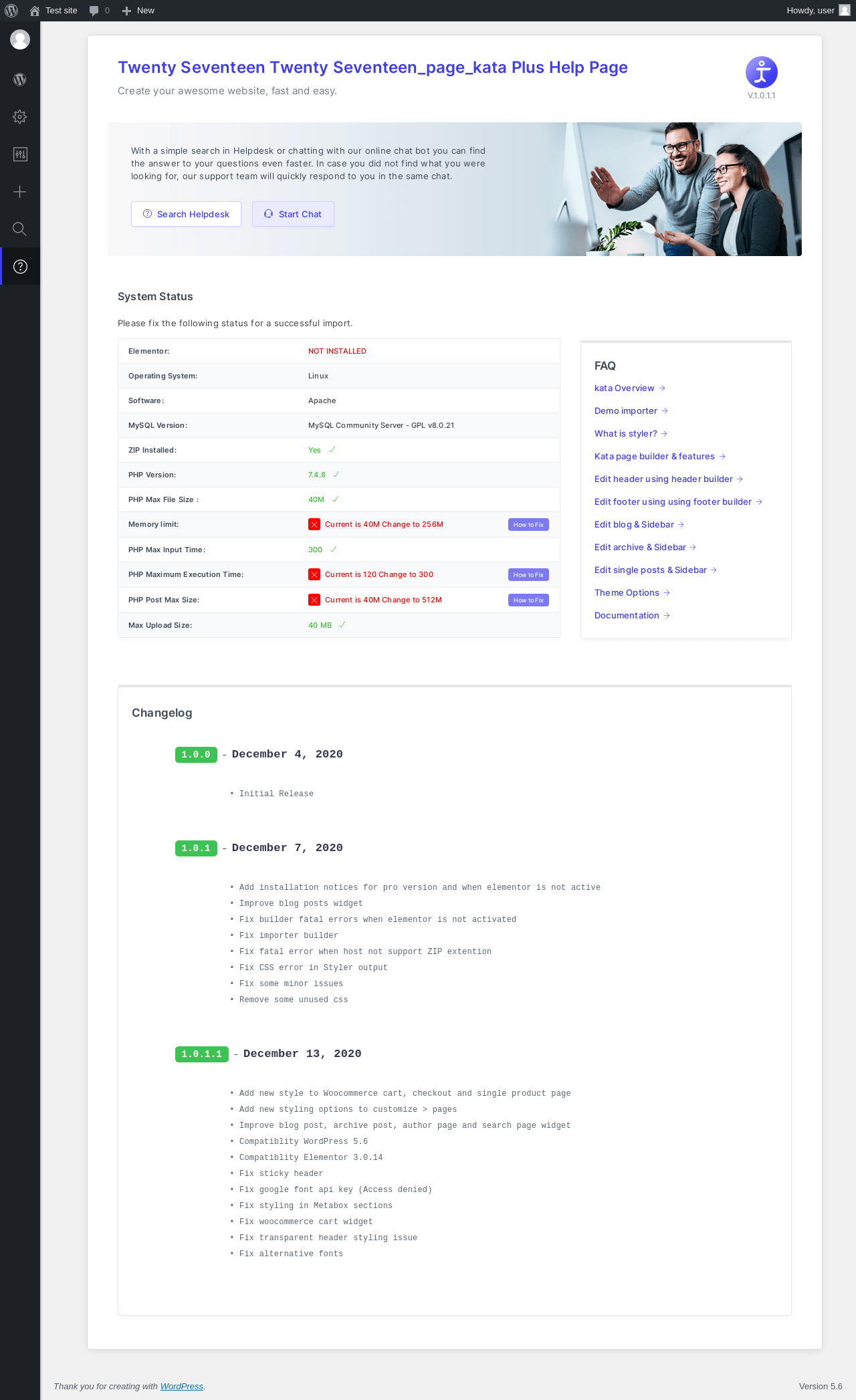
Task: Open the Demo importer FAQ link
Action: (631, 411)
